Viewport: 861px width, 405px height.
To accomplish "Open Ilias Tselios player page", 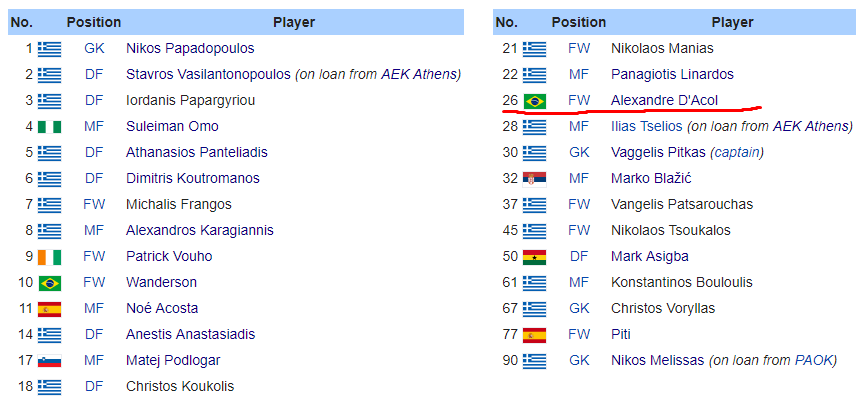I will coord(647,126).
